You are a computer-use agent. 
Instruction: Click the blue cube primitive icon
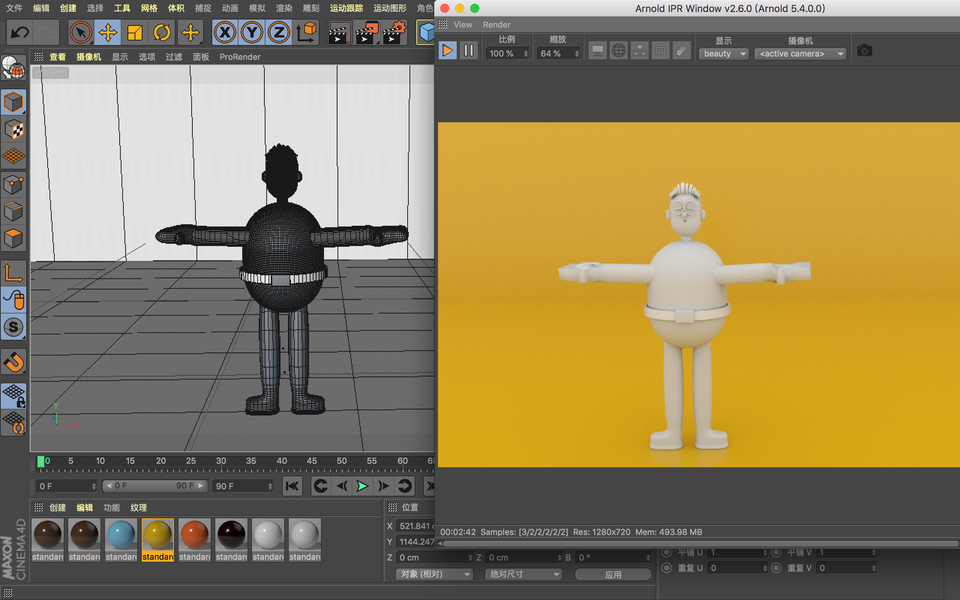[x=426, y=32]
